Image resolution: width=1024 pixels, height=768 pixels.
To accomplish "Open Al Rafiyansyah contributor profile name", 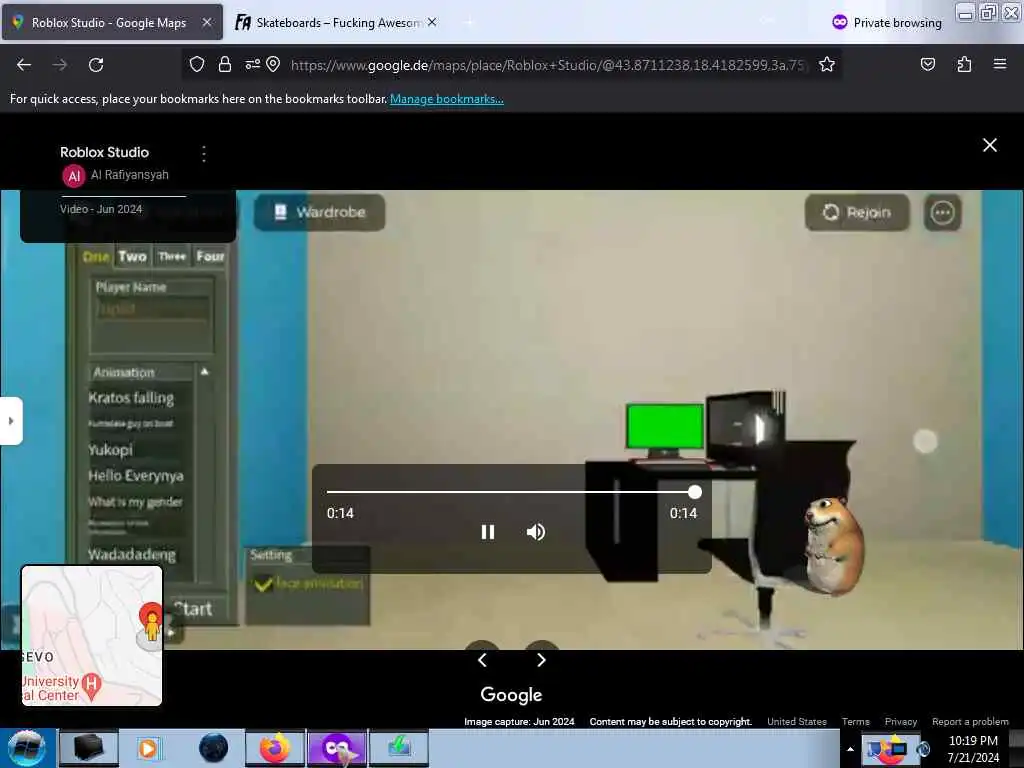I will [x=129, y=175].
